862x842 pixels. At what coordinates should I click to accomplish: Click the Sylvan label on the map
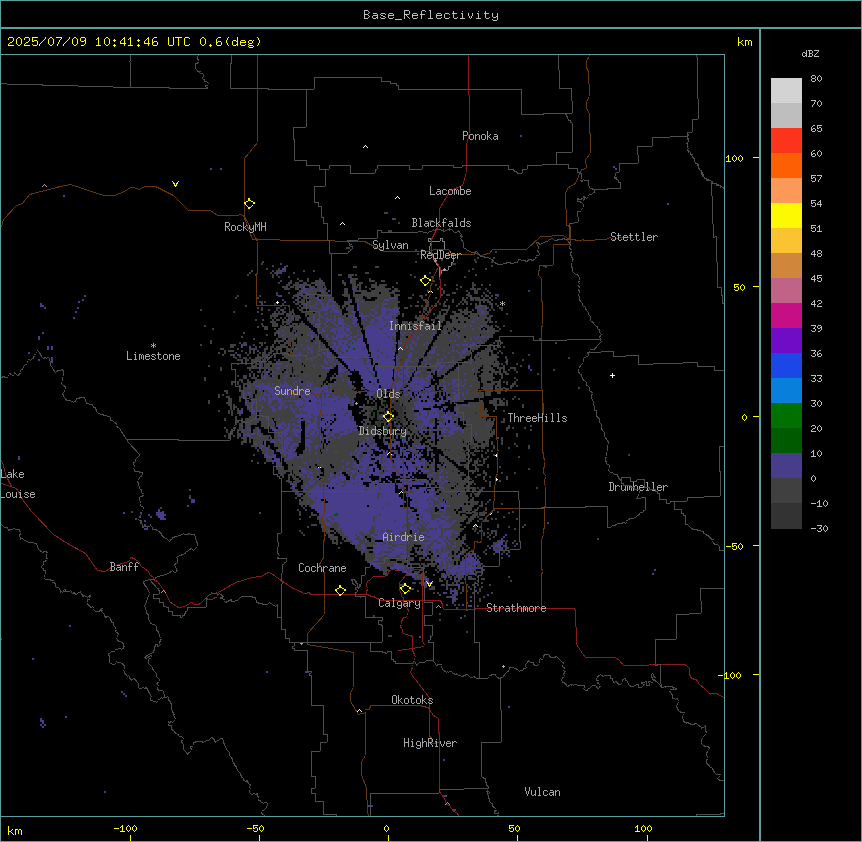click(x=390, y=245)
